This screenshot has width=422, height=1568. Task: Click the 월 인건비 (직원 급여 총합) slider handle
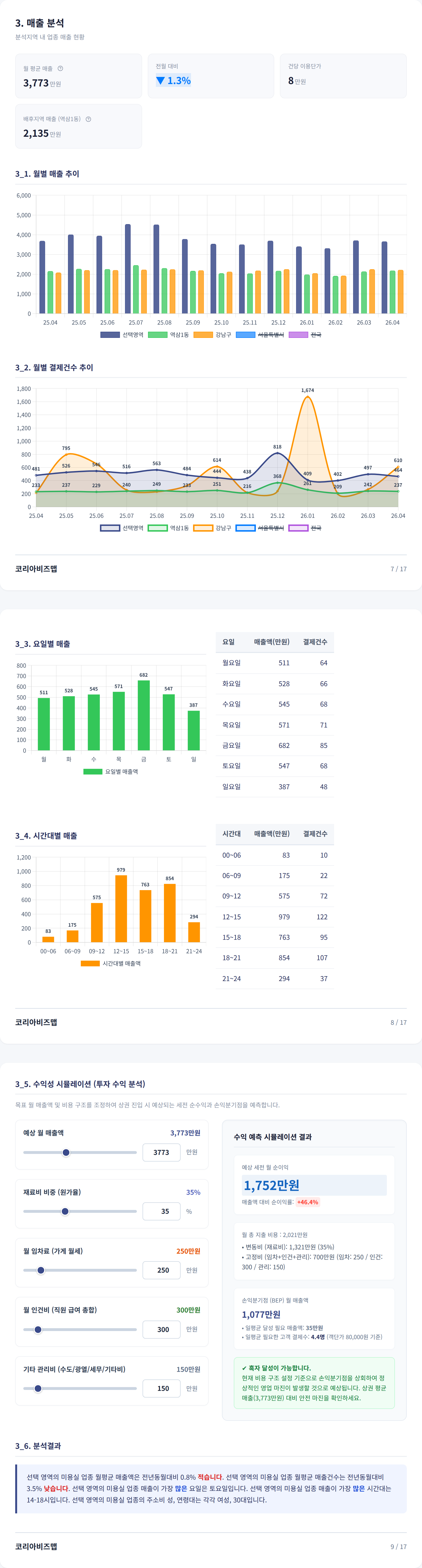[38, 1329]
